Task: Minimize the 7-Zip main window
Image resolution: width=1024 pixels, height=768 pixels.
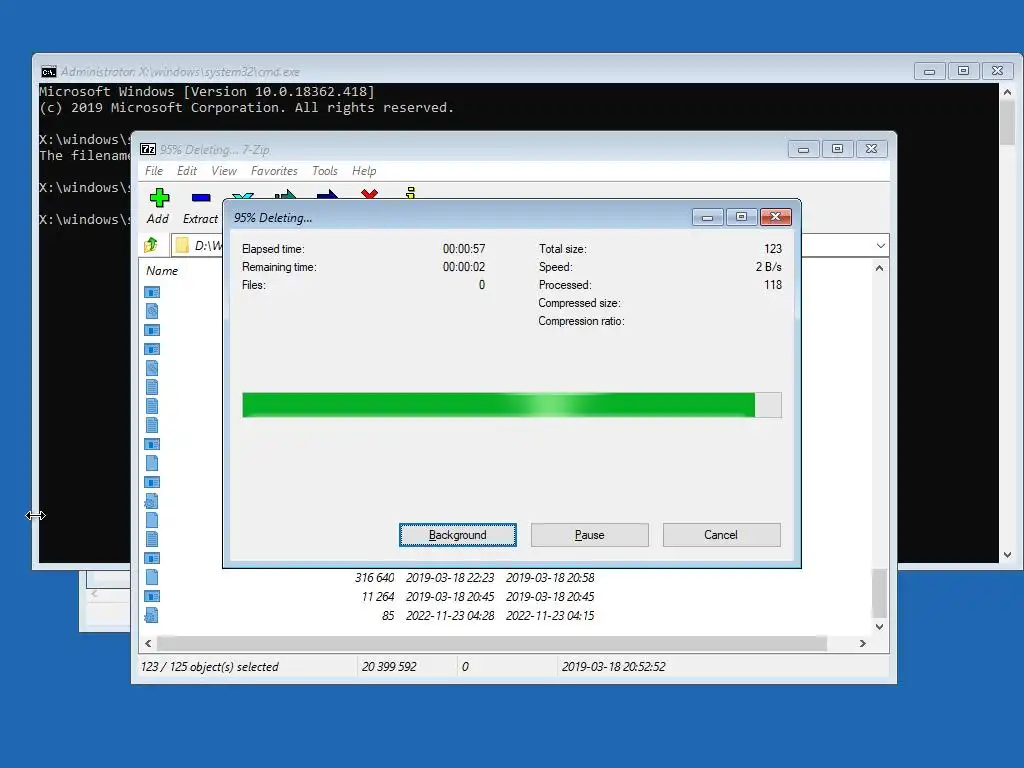Action: click(803, 149)
